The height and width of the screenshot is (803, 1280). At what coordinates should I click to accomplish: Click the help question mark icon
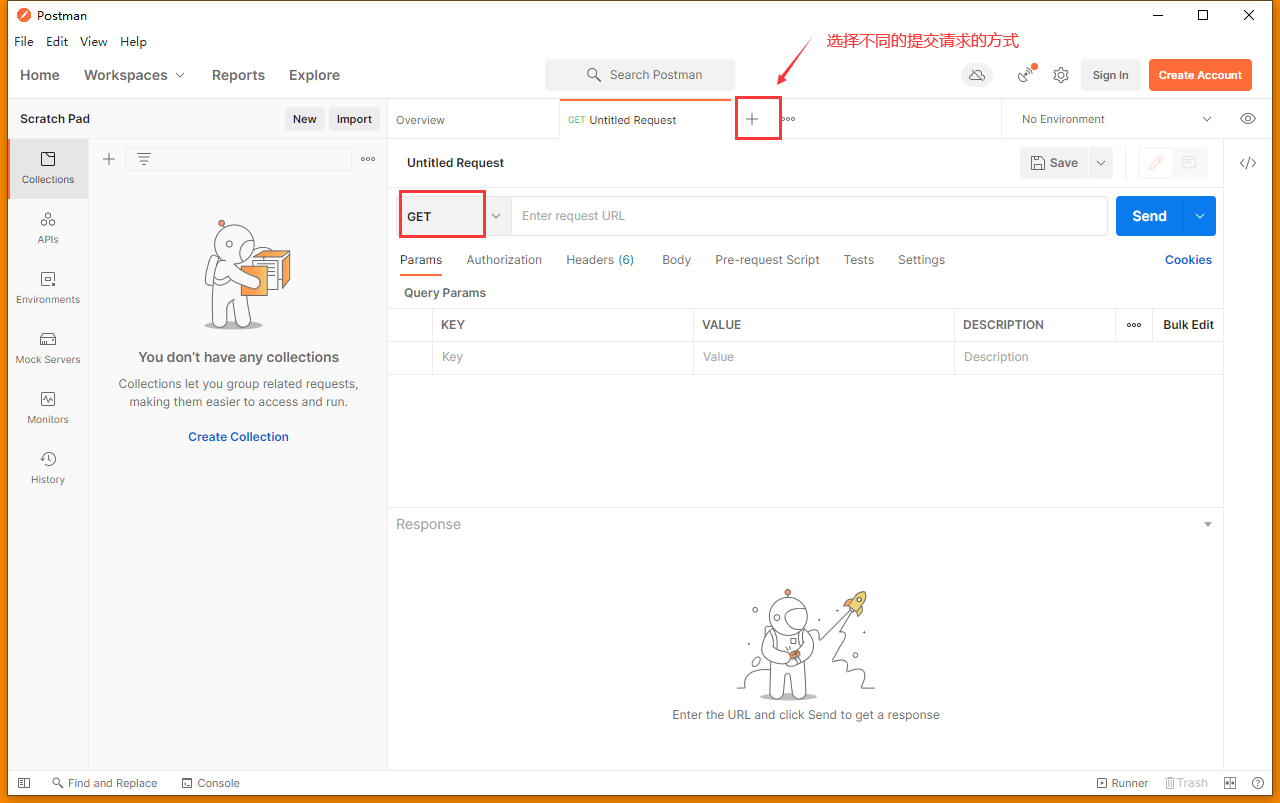(1257, 783)
